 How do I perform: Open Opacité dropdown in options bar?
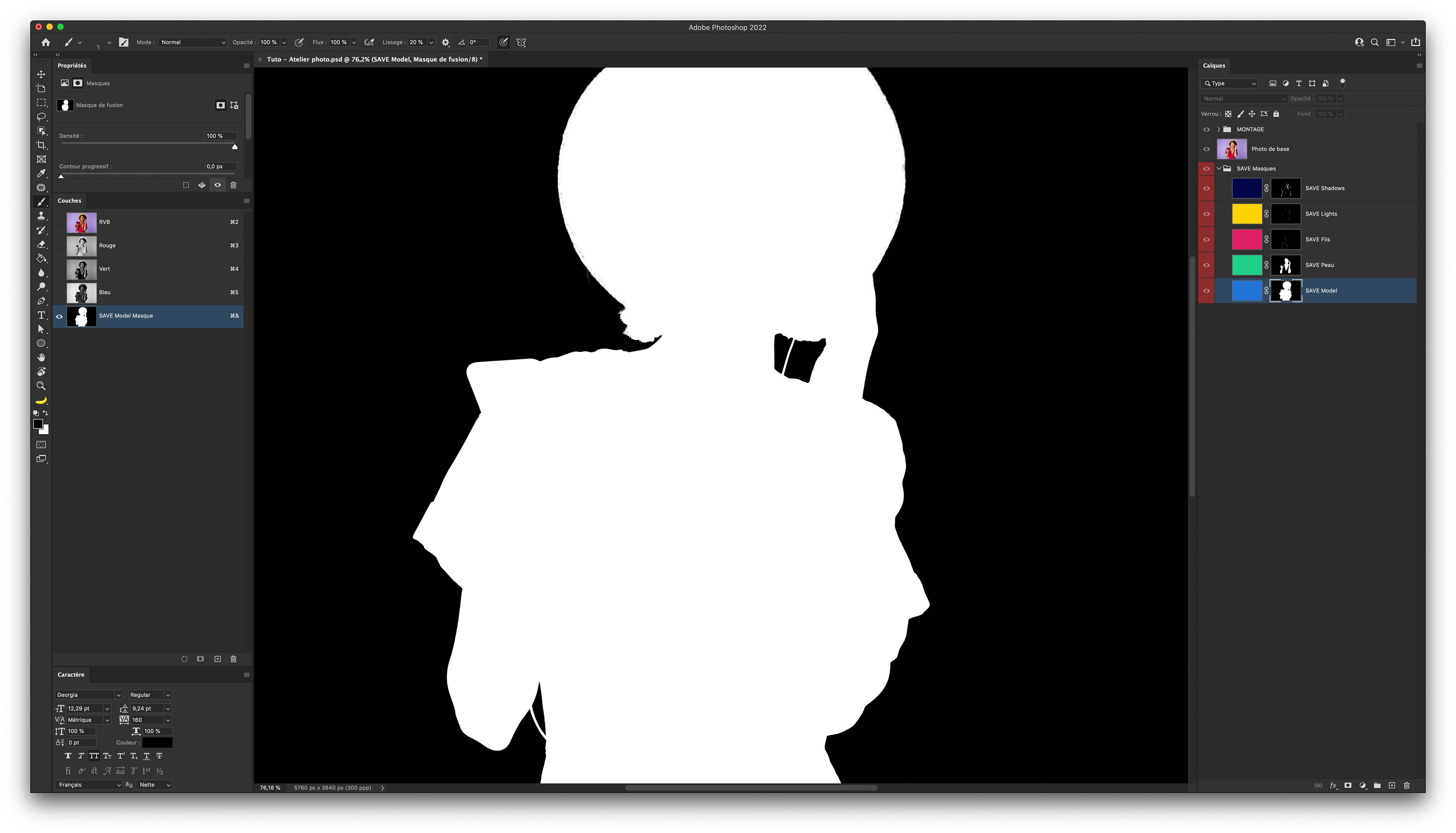click(284, 42)
